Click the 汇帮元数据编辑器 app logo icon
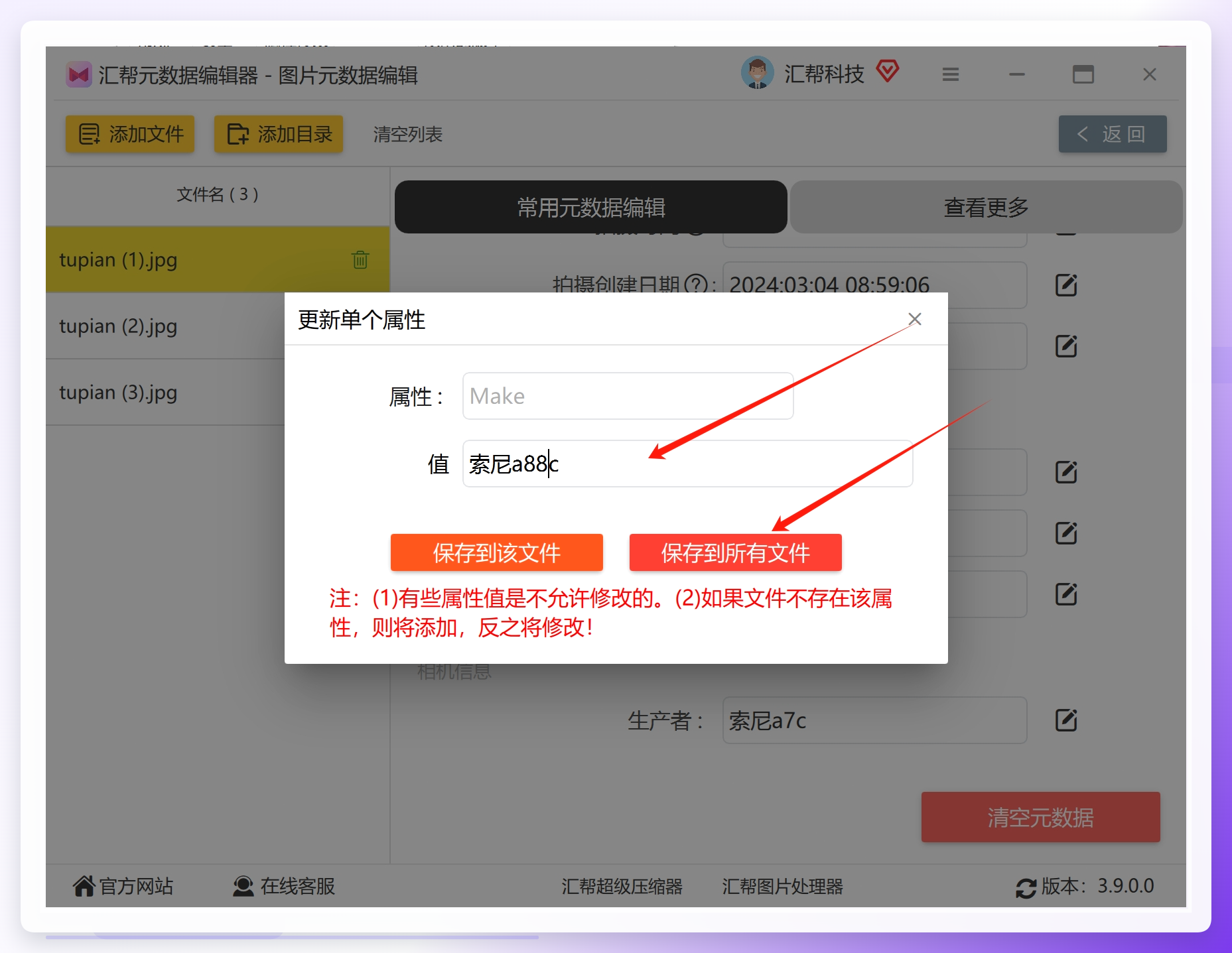This screenshot has height=953, width=1232. pyautogui.click(x=79, y=75)
